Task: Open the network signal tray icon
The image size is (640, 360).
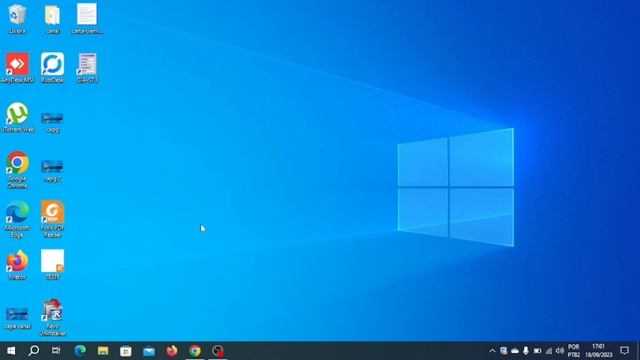Action: click(549, 351)
